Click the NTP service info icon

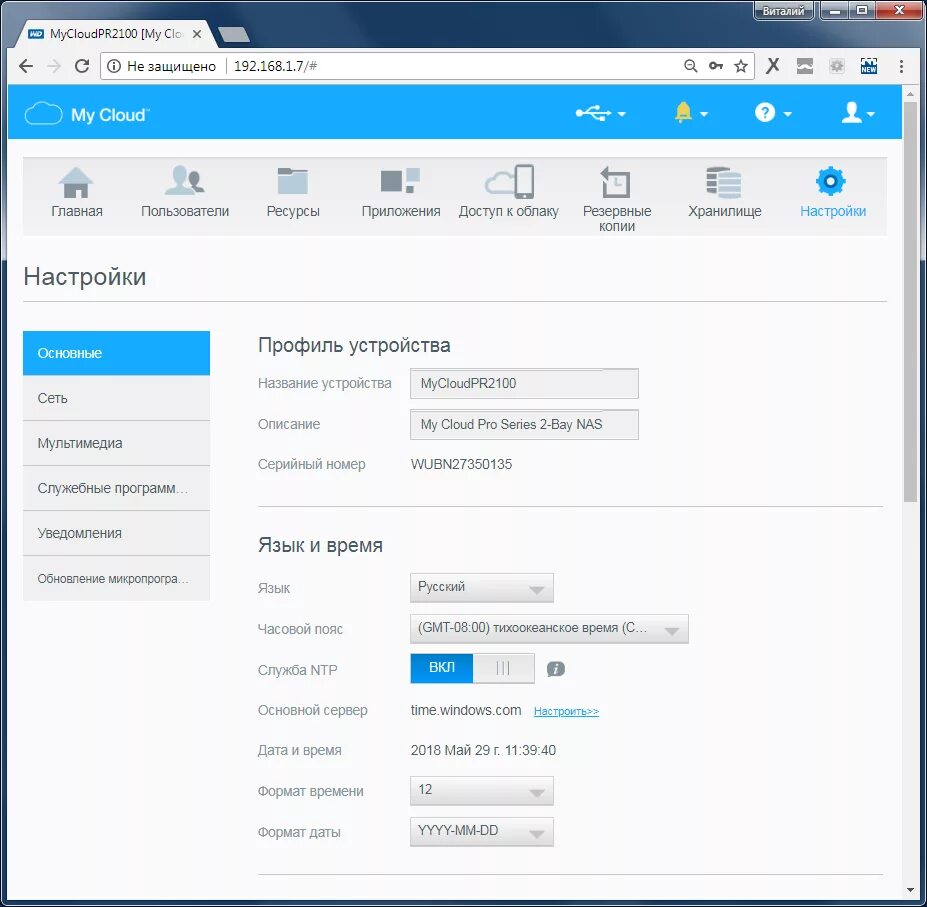coord(556,669)
